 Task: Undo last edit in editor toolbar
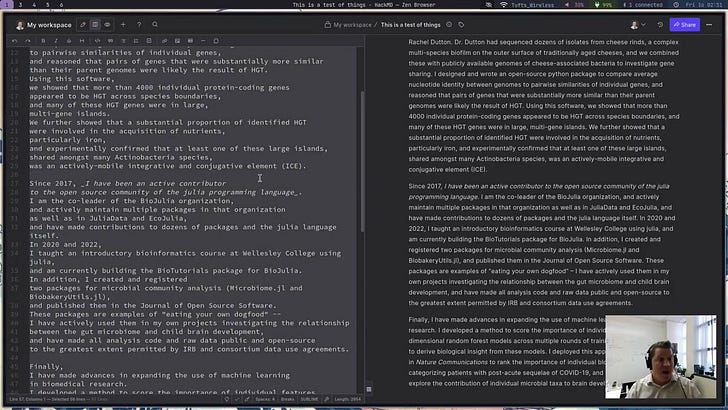point(14,41)
